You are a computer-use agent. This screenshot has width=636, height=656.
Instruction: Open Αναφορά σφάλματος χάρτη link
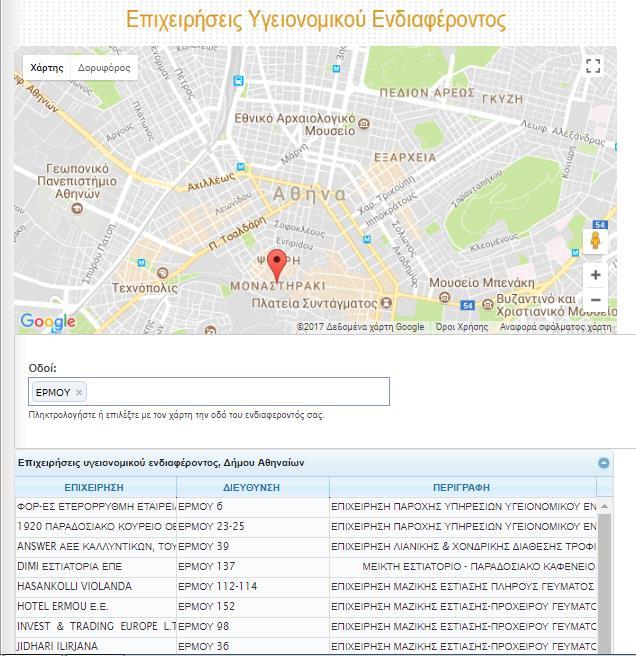point(555,327)
